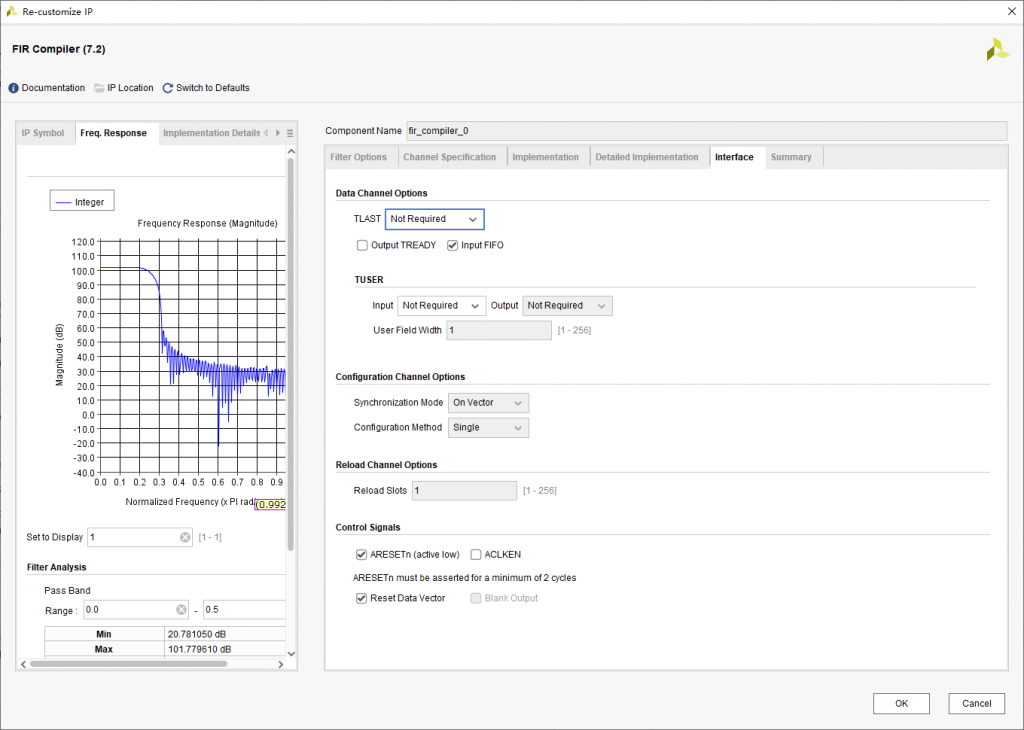Open Documentation info icon
Image resolution: width=1024 pixels, height=730 pixels.
pos(13,88)
